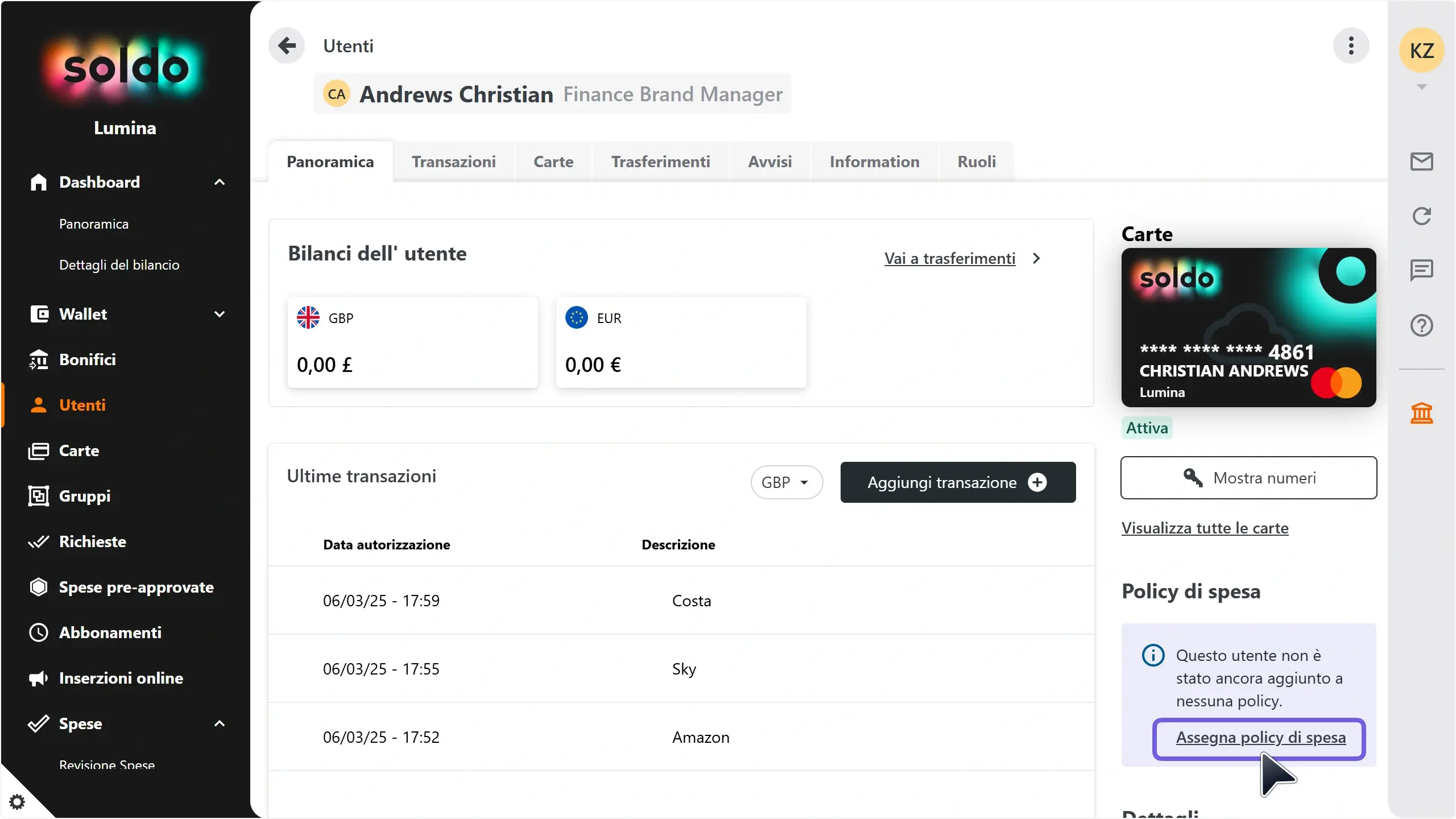Switch to the Ruoli tab
The image size is (1456, 819).
(976, 162)
